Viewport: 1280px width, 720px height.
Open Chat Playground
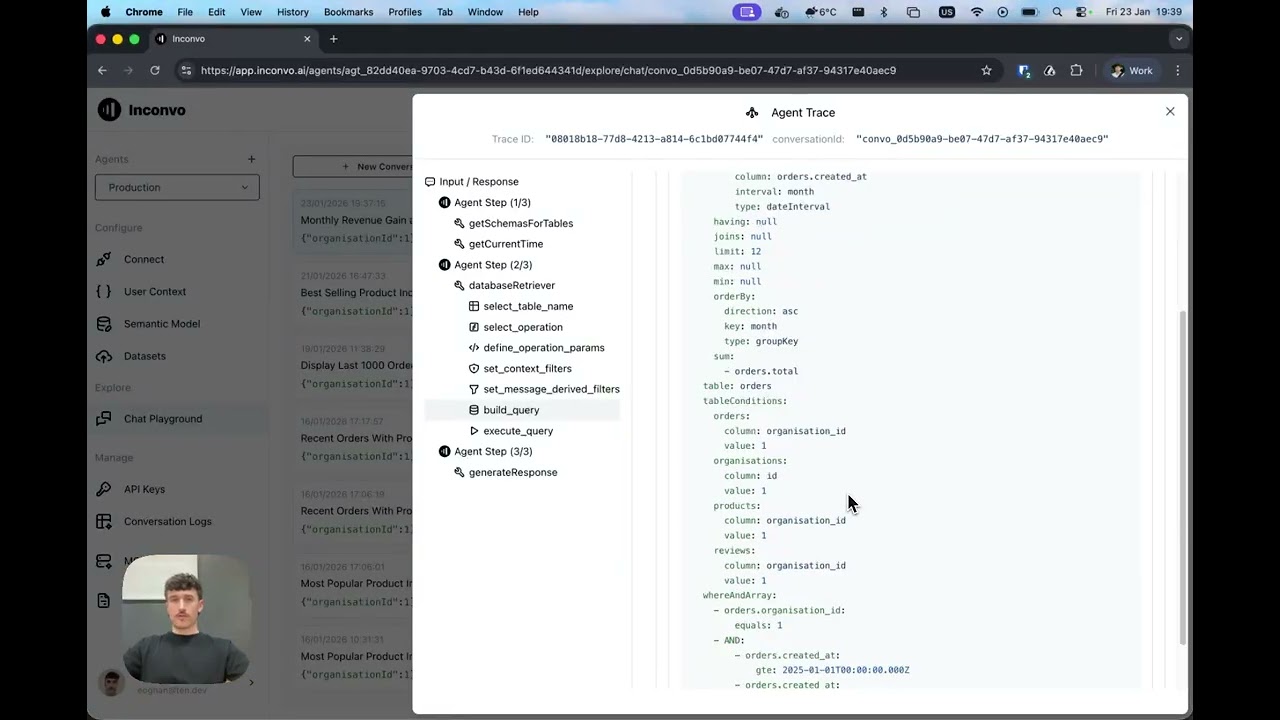click(x=163, y=419)
